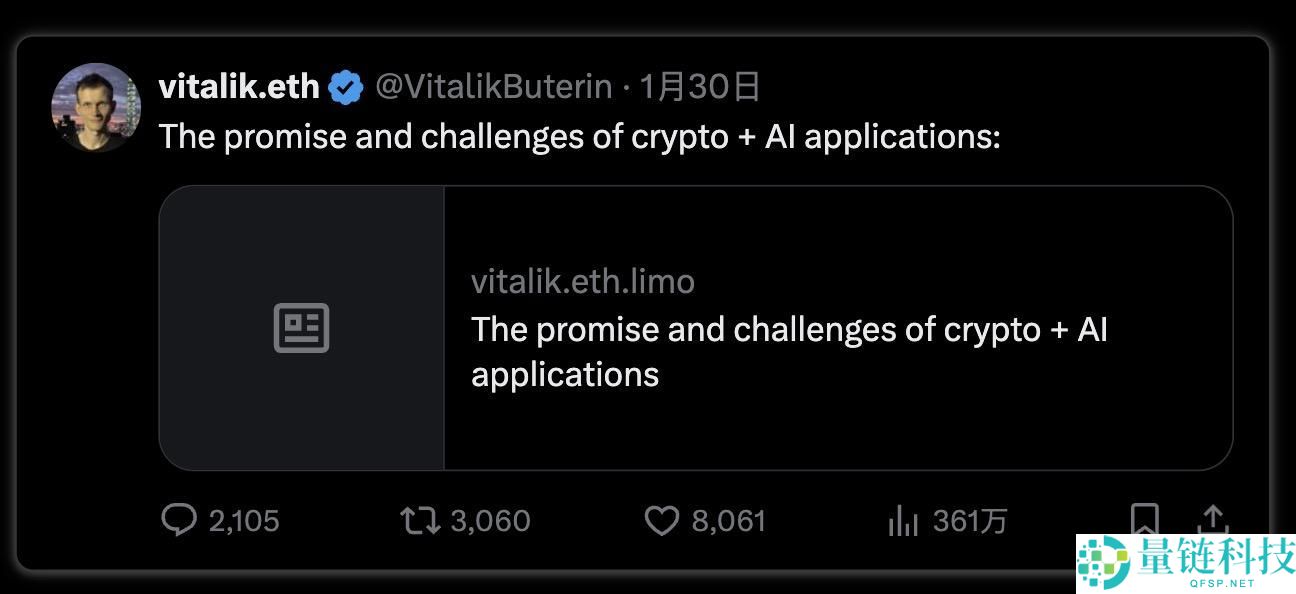1296x594 pixels.
Task: Click the 361万 views count
Action: pyautogui.click(x=970, y=521)
